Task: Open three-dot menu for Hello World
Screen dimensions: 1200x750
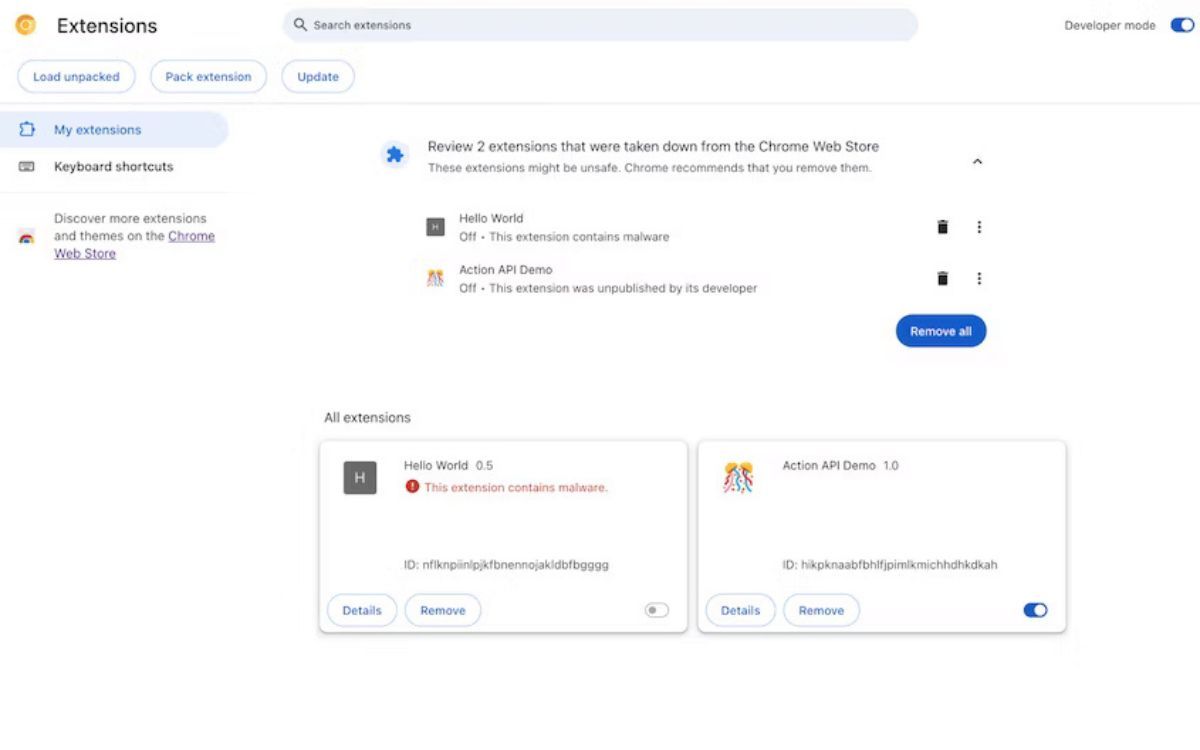Action: [979, 227]
